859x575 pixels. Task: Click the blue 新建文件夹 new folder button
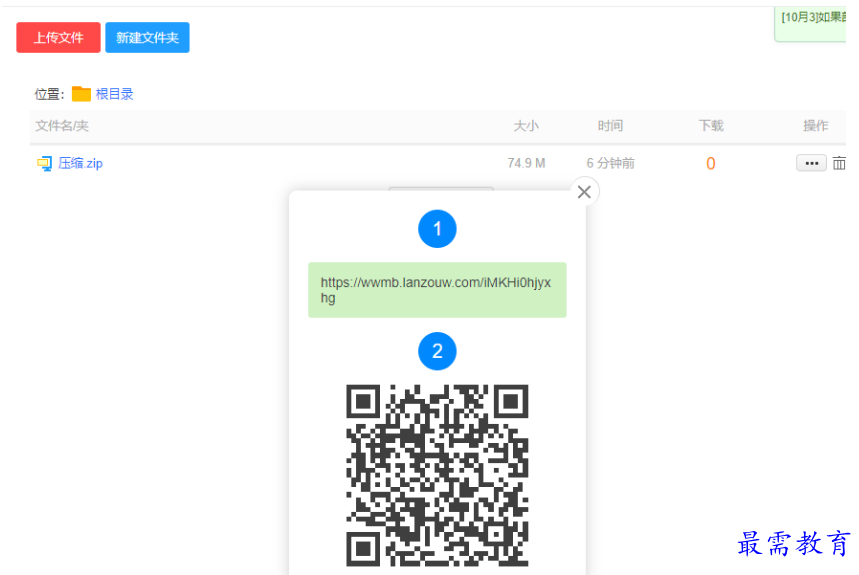147,37
